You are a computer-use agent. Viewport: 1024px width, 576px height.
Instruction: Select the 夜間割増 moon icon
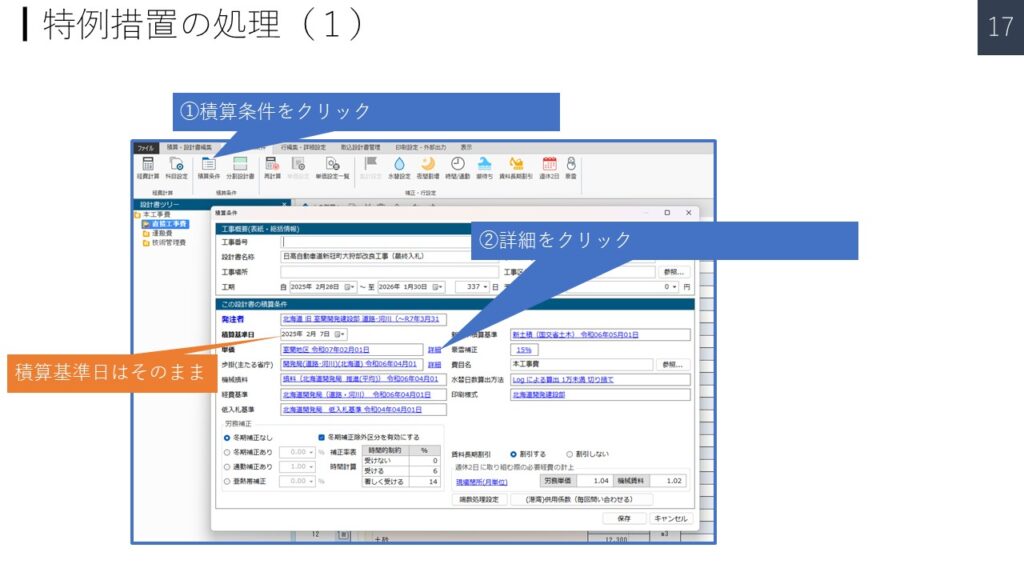coord(428,165)
